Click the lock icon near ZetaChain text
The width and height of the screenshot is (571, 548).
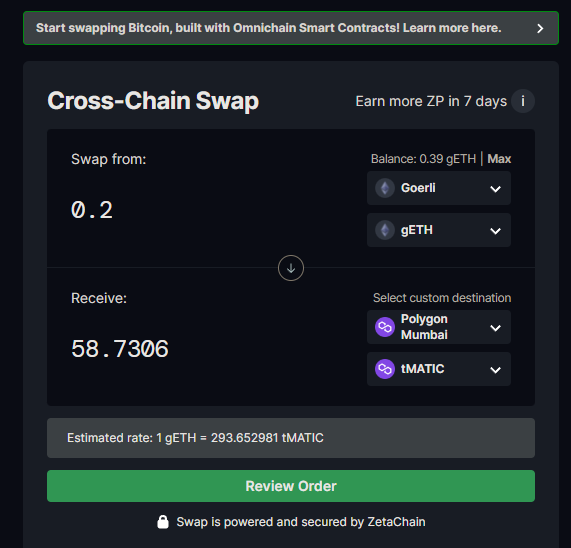point(163,522)
